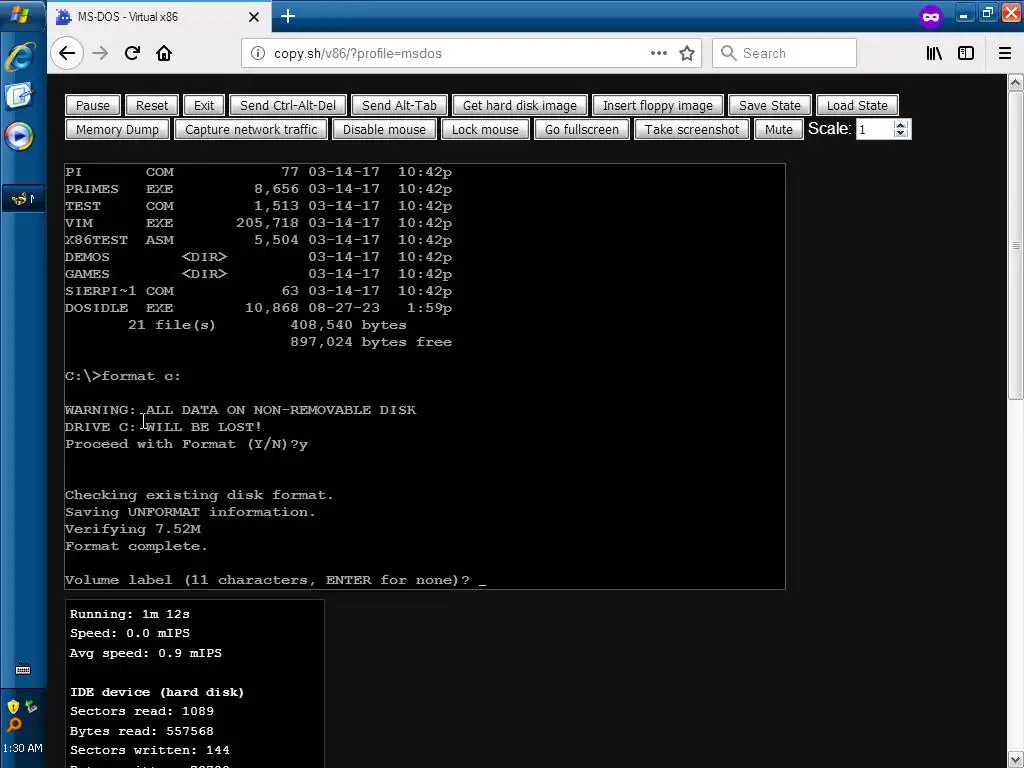Open the Windows Start button
Screen dimensions: 1024x768
tap(20, 14)
